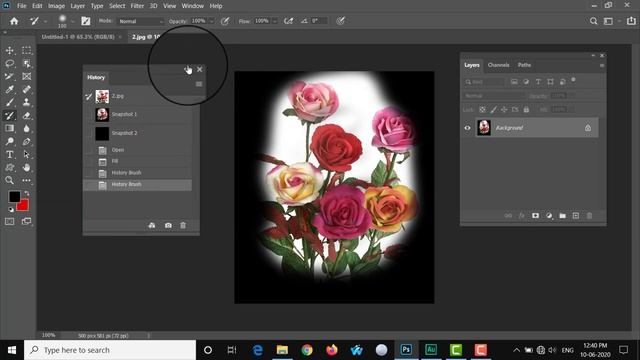The width and height of the screenshot is (640, 360).
Task: Switch to the Paths tab
Action: coord(524,65)
